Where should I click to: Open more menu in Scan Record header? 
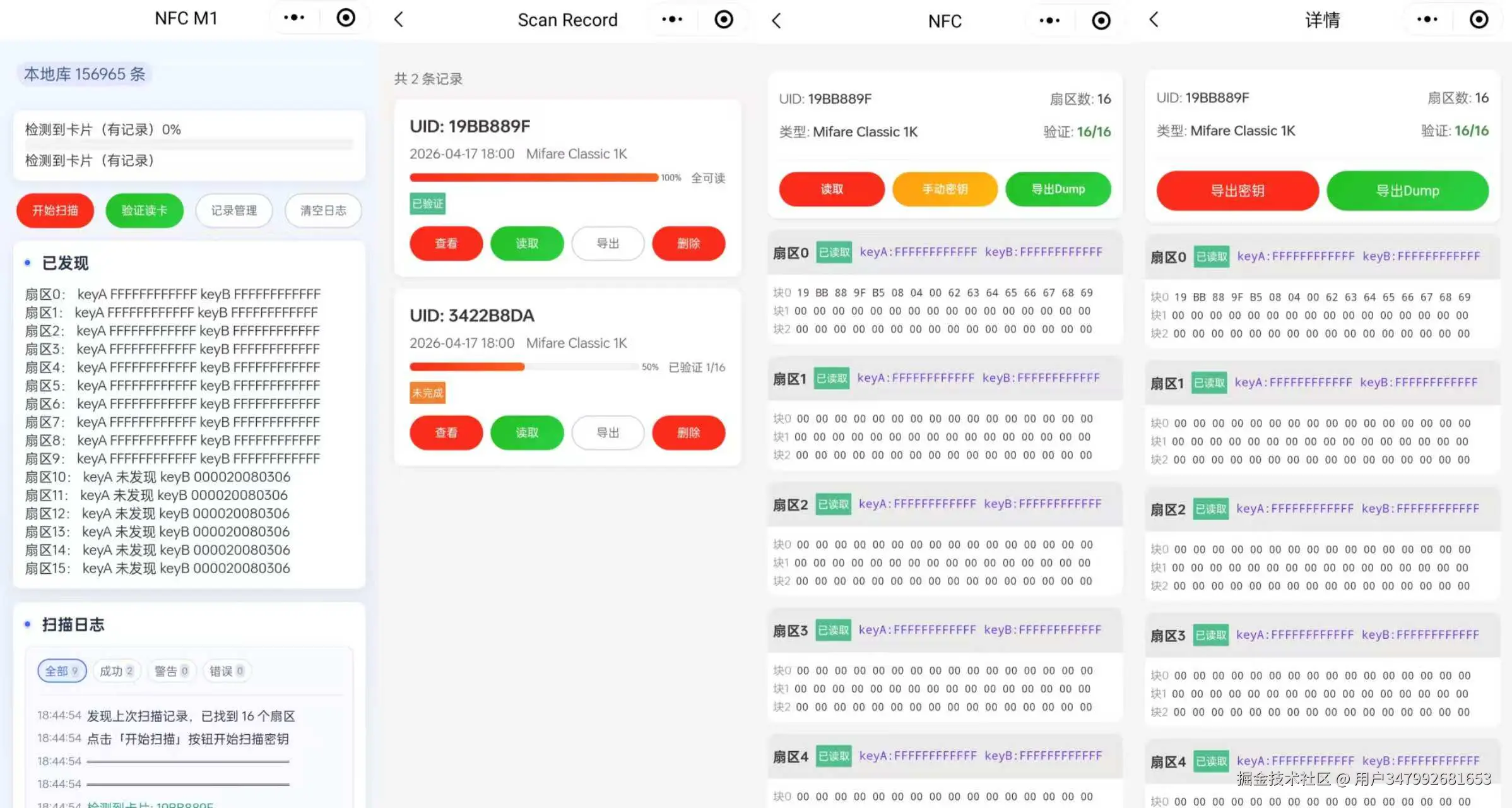672,20
